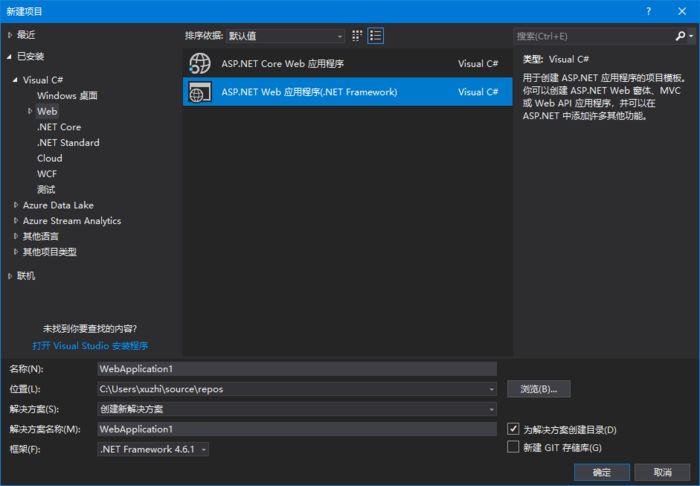Click the 解决方案名称 input field
700x486 pixels.
[x=297, y=429]
